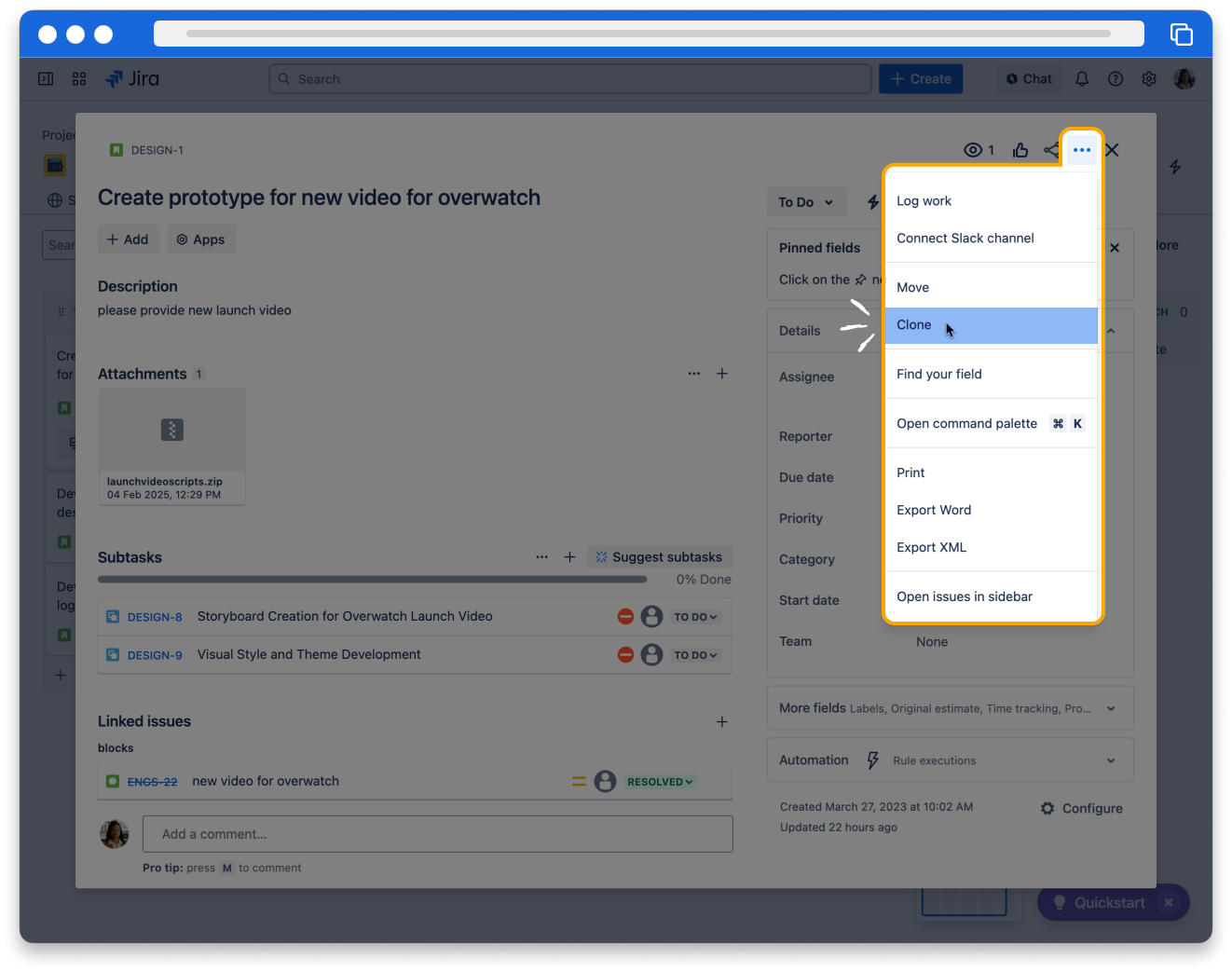Open the user profile avatar
The height and width of the screenshot is (972, 1232).
click(x=1184, y=79)
